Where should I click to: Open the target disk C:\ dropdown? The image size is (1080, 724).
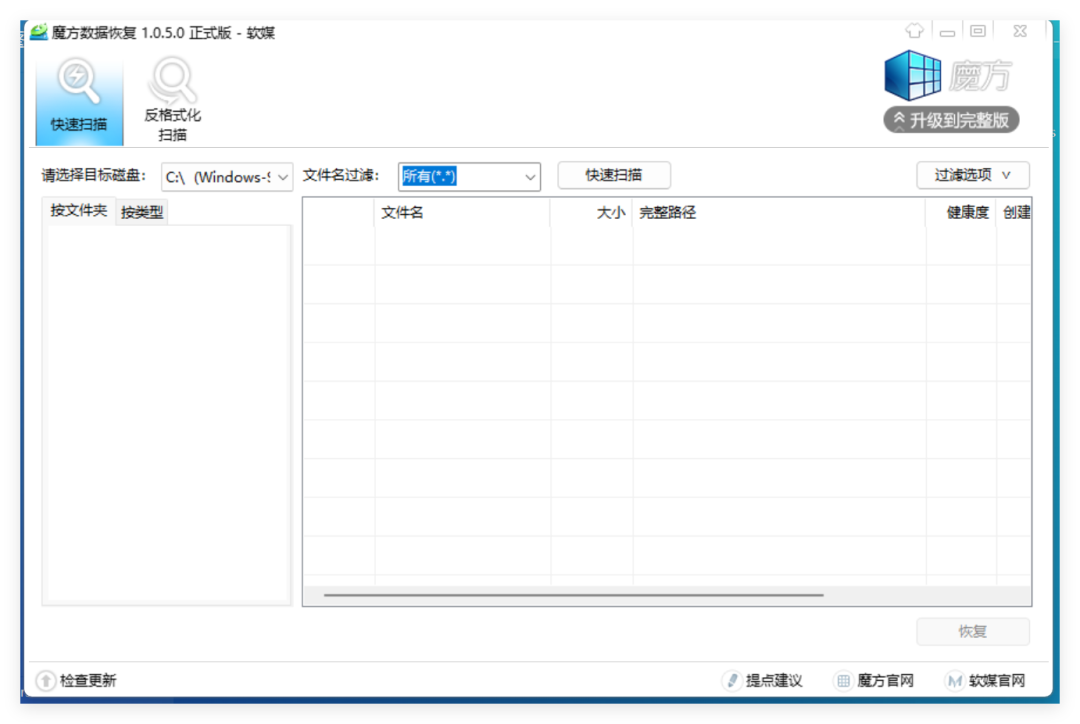pos(227,177)
